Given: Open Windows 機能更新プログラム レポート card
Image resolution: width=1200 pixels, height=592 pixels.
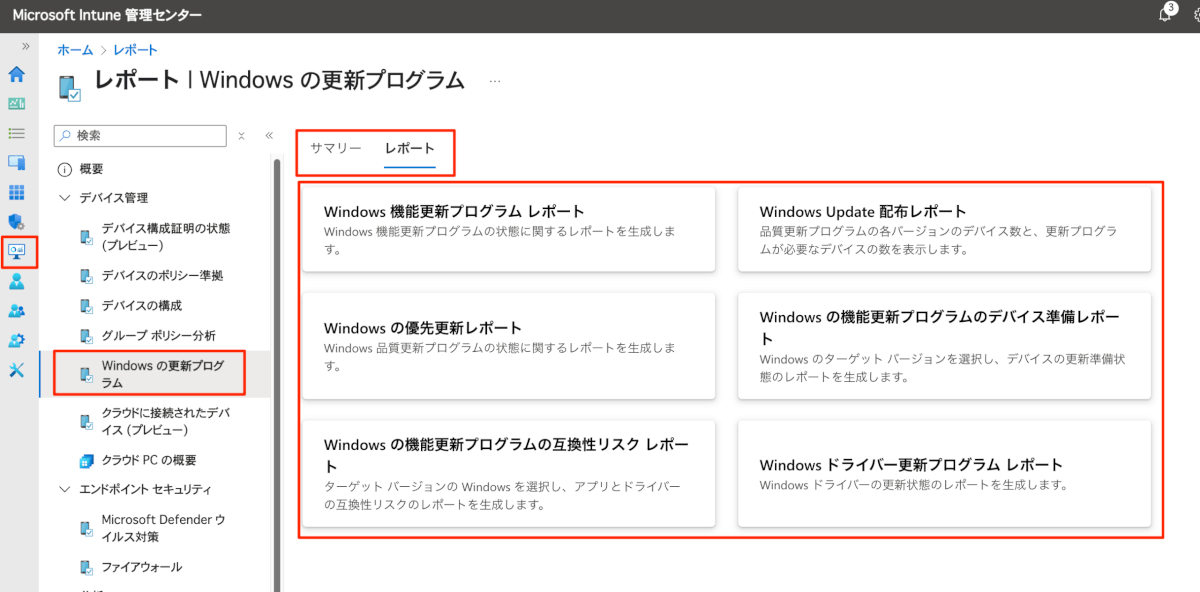Looking at the screenshot, I should tap(509, 229).
